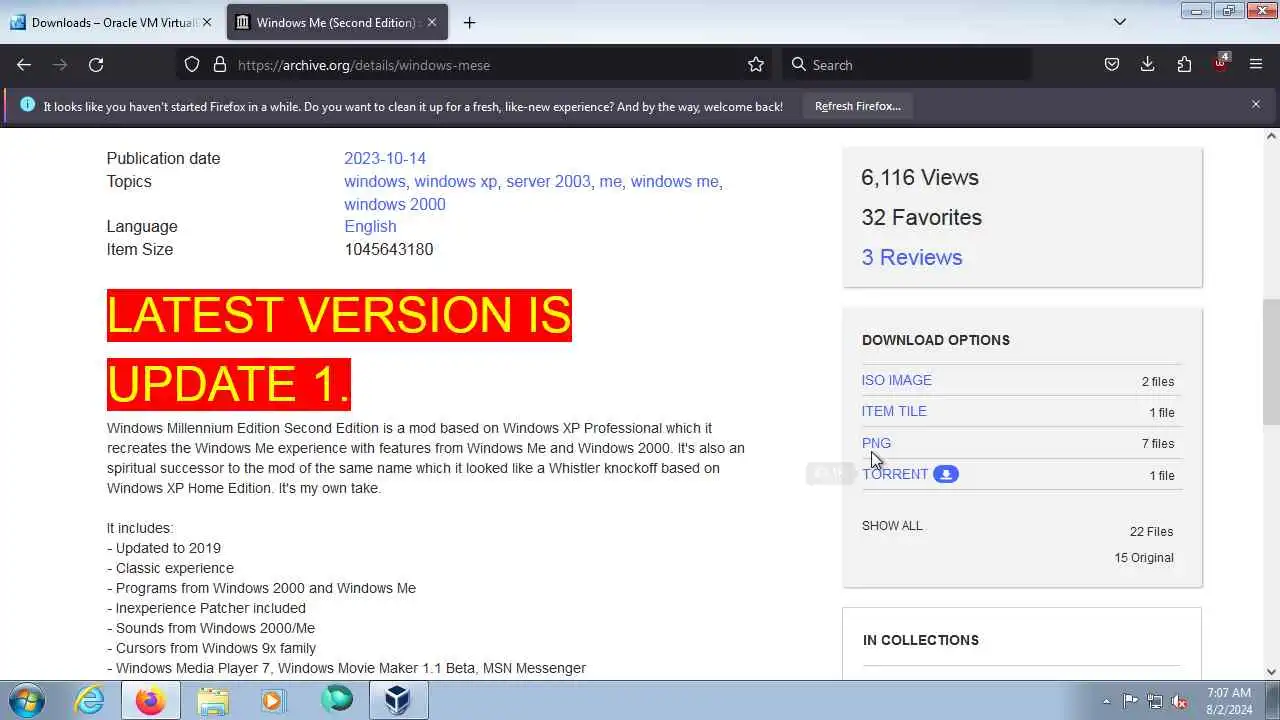Open the first 'windows' topic link
Screen dimensions: 1280x720
(374, 181)
